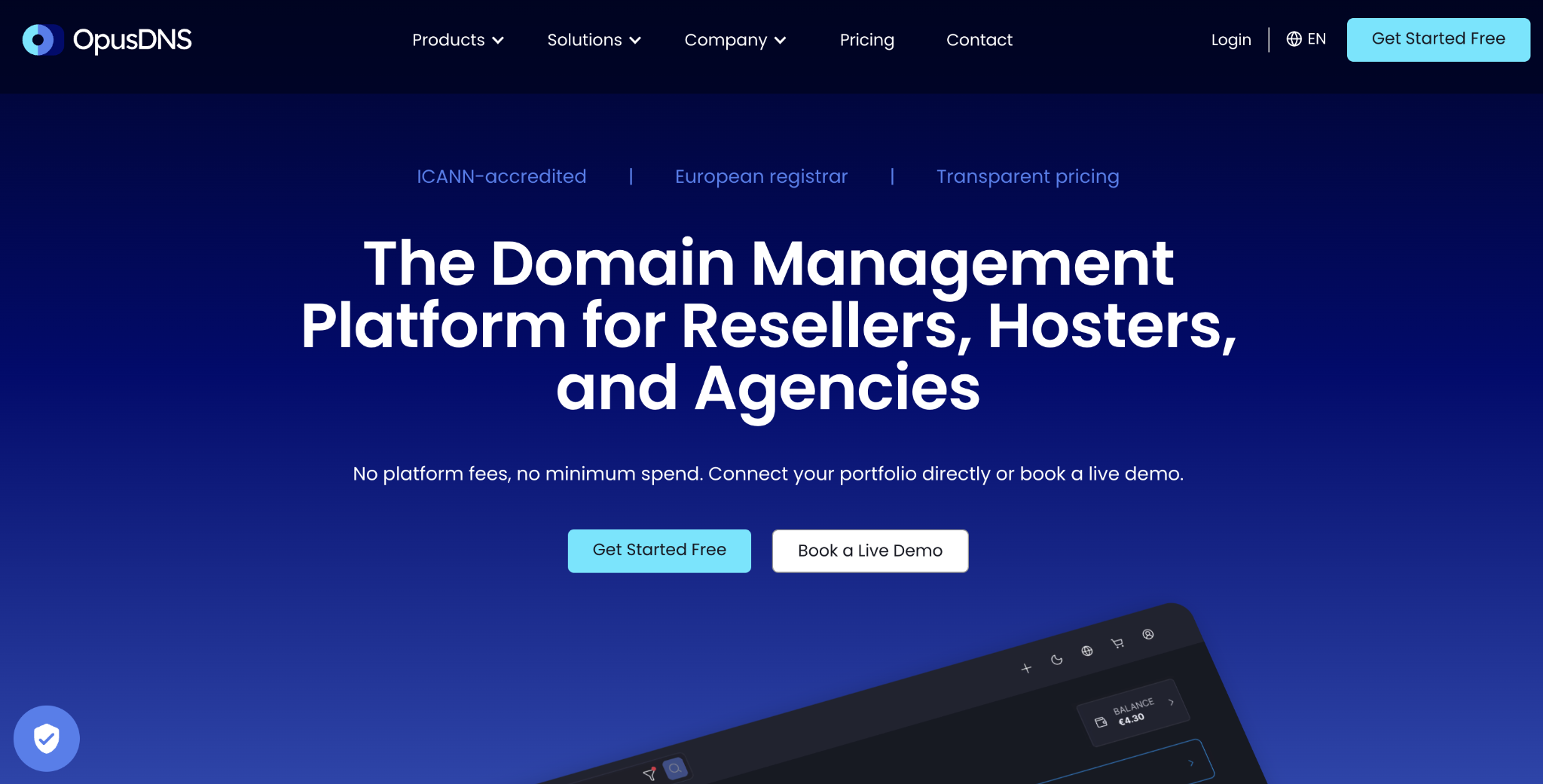Click the 'No platform fees' subtitle text
1543x784 pixels.
coord(768,474)
